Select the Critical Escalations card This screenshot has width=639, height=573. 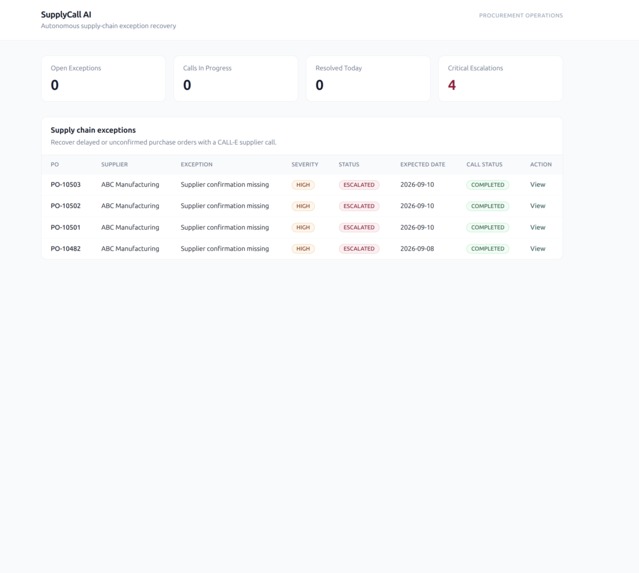[x=501, y=79]
